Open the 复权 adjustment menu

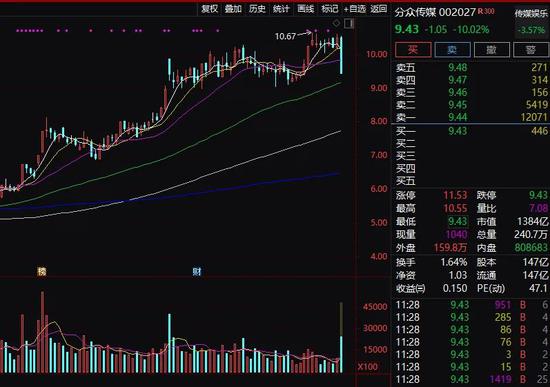(209, 9)
